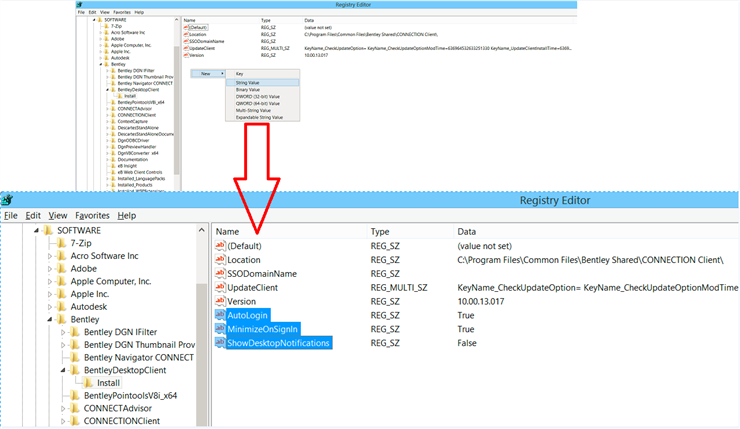Choose Binary Value in the New submenu
Image resolution: width=740 pixels, height=429 pixels.
click(262, 90)
